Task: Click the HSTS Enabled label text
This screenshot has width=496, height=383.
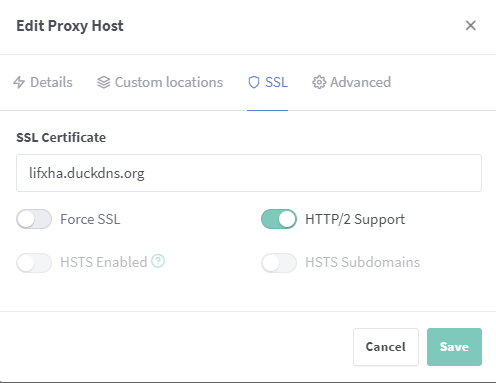Action: click(104, 262)
